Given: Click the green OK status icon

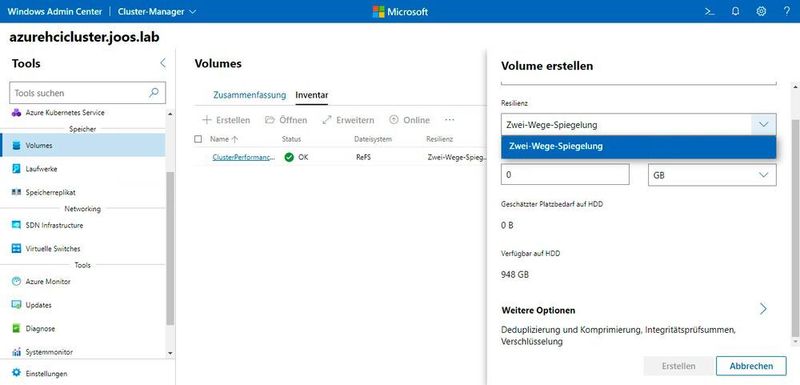Looking at the screenshot, I should click(289, 158).
